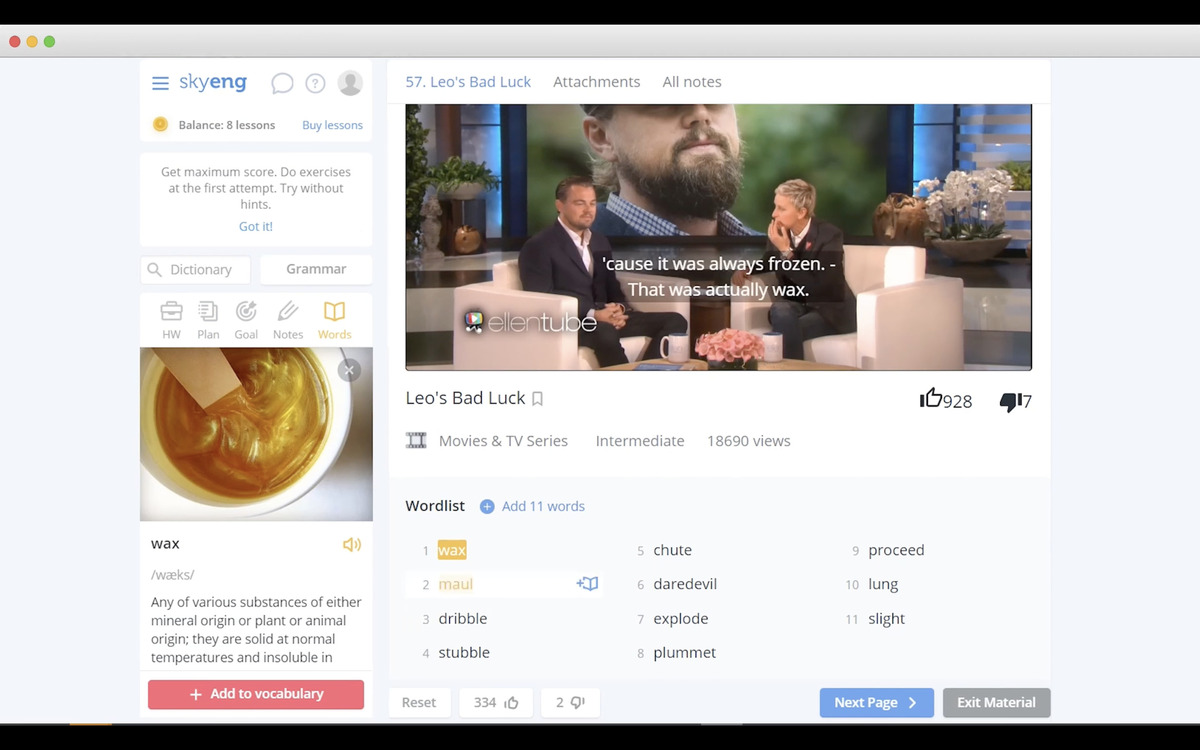The width and height of the screenshot is (1200, 750).
Task: Switch to the All notes tab
Action: tap(691, 82)
